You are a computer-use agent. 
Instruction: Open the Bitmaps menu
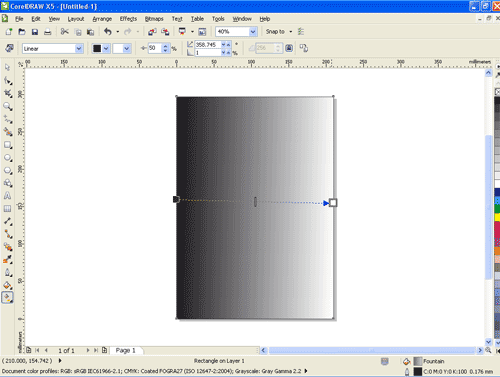point(154,19)
